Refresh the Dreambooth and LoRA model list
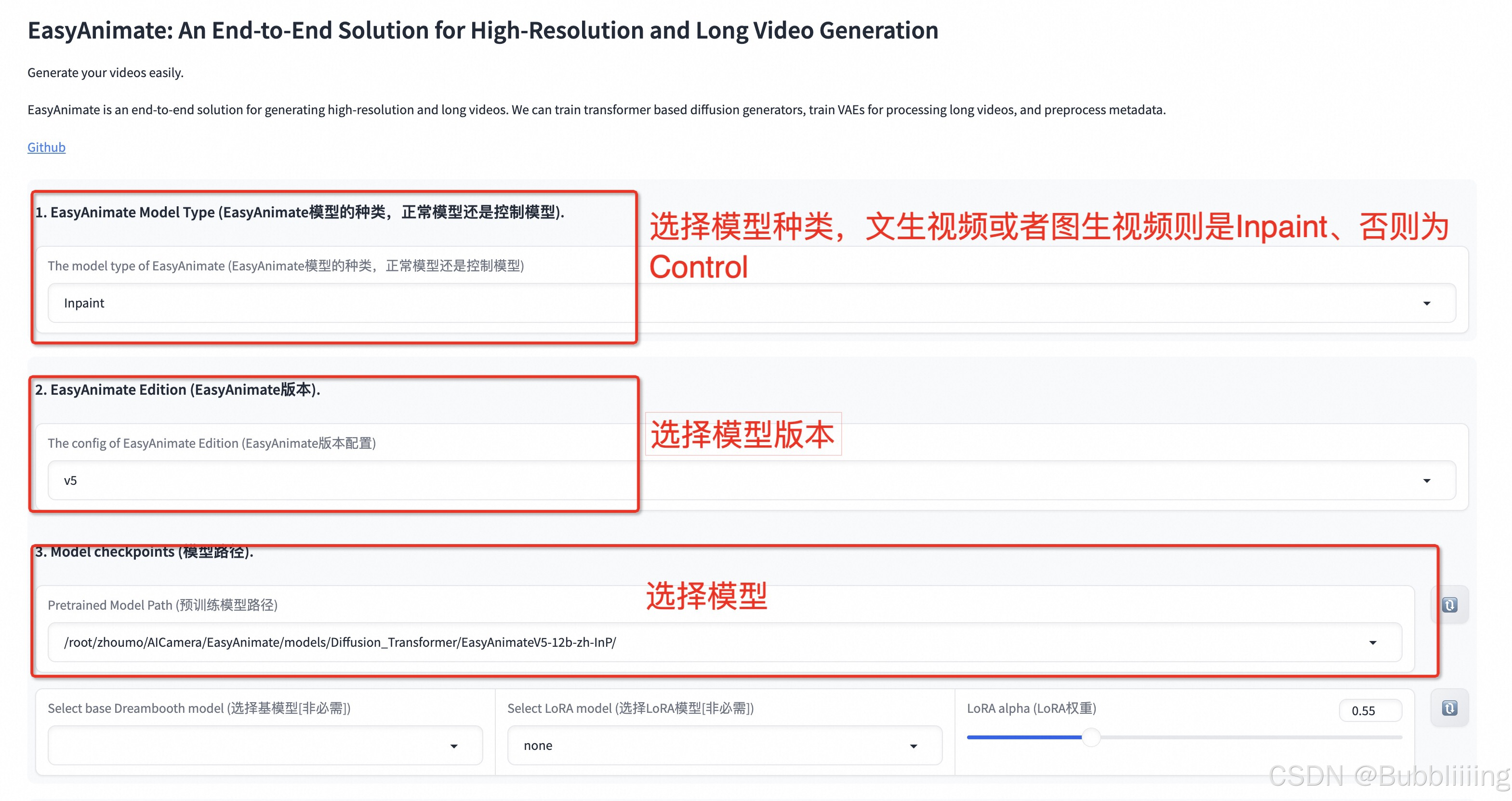1512x801 pixels. coord(1450,708)
